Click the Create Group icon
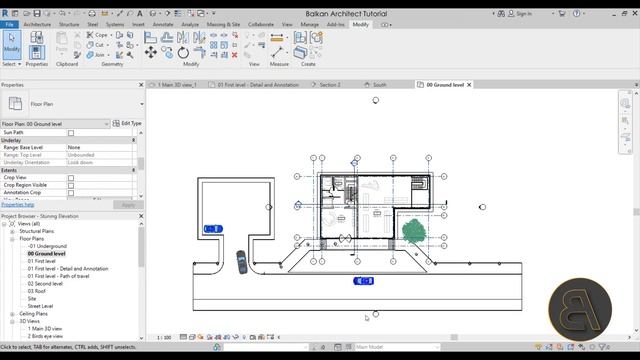This screenshot has width=640, height=360. [316, 38]
